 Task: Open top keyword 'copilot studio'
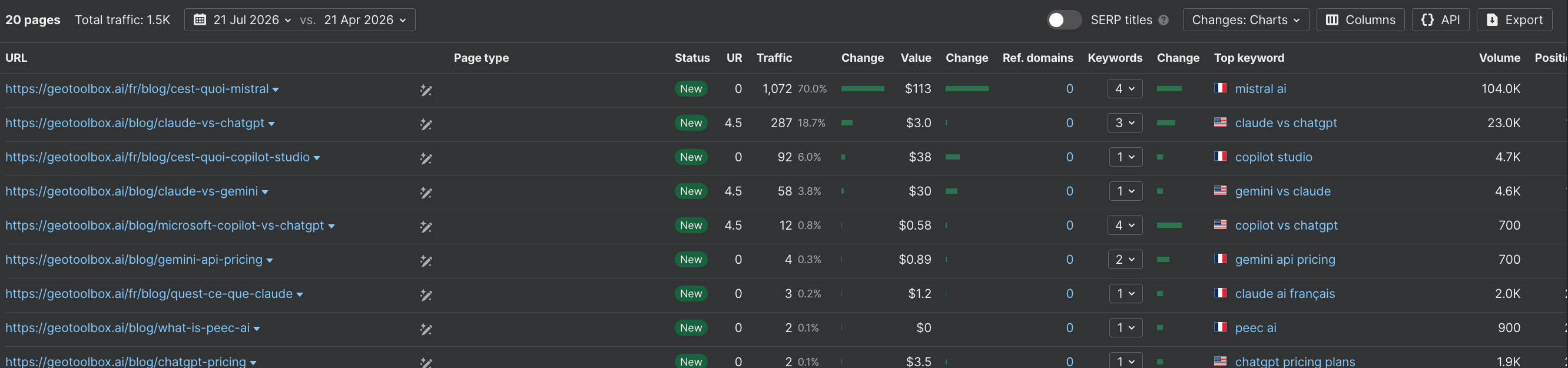(1274, 157)
